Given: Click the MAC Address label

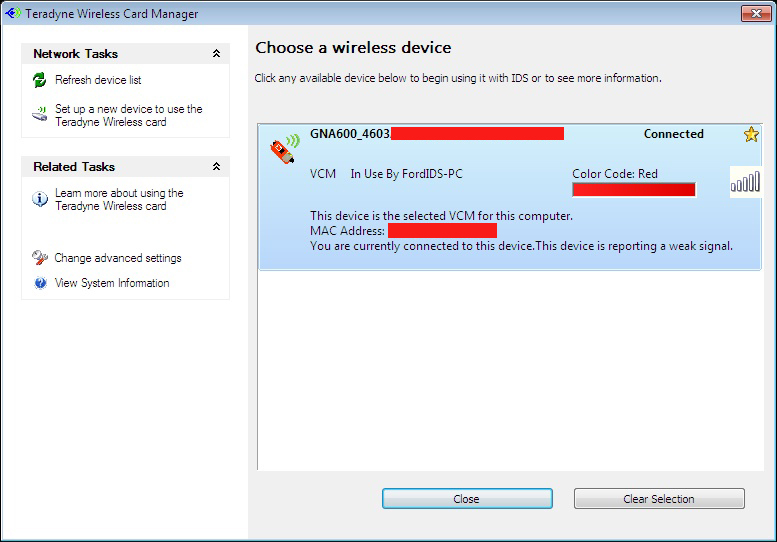Looking at the screenshot, I should pyautogui.click(x=347, y=231).
